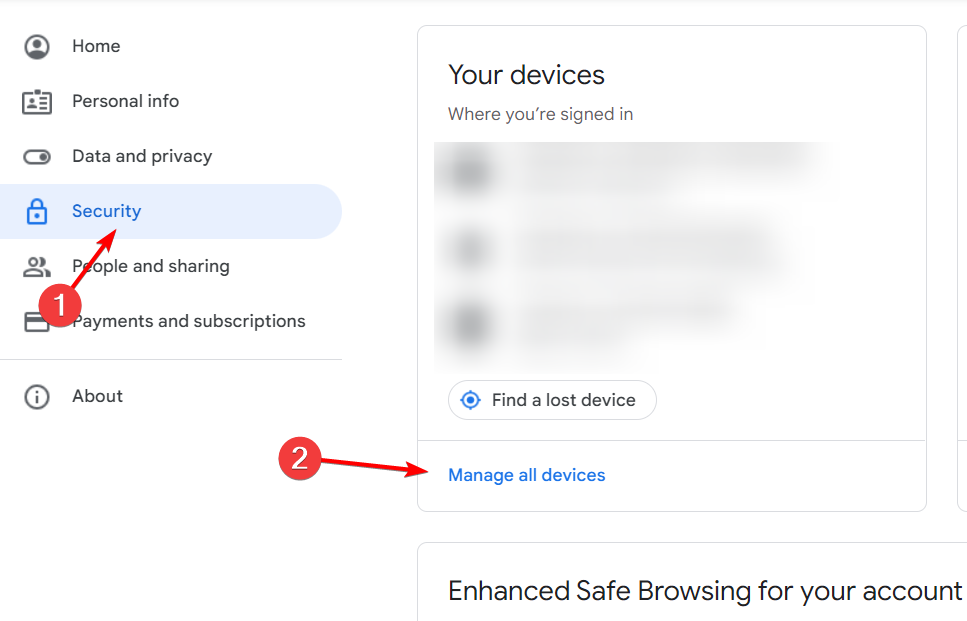This screenshot has height=621, width=967.
Task: Click the About info circle icon
Action: [37, 397]
